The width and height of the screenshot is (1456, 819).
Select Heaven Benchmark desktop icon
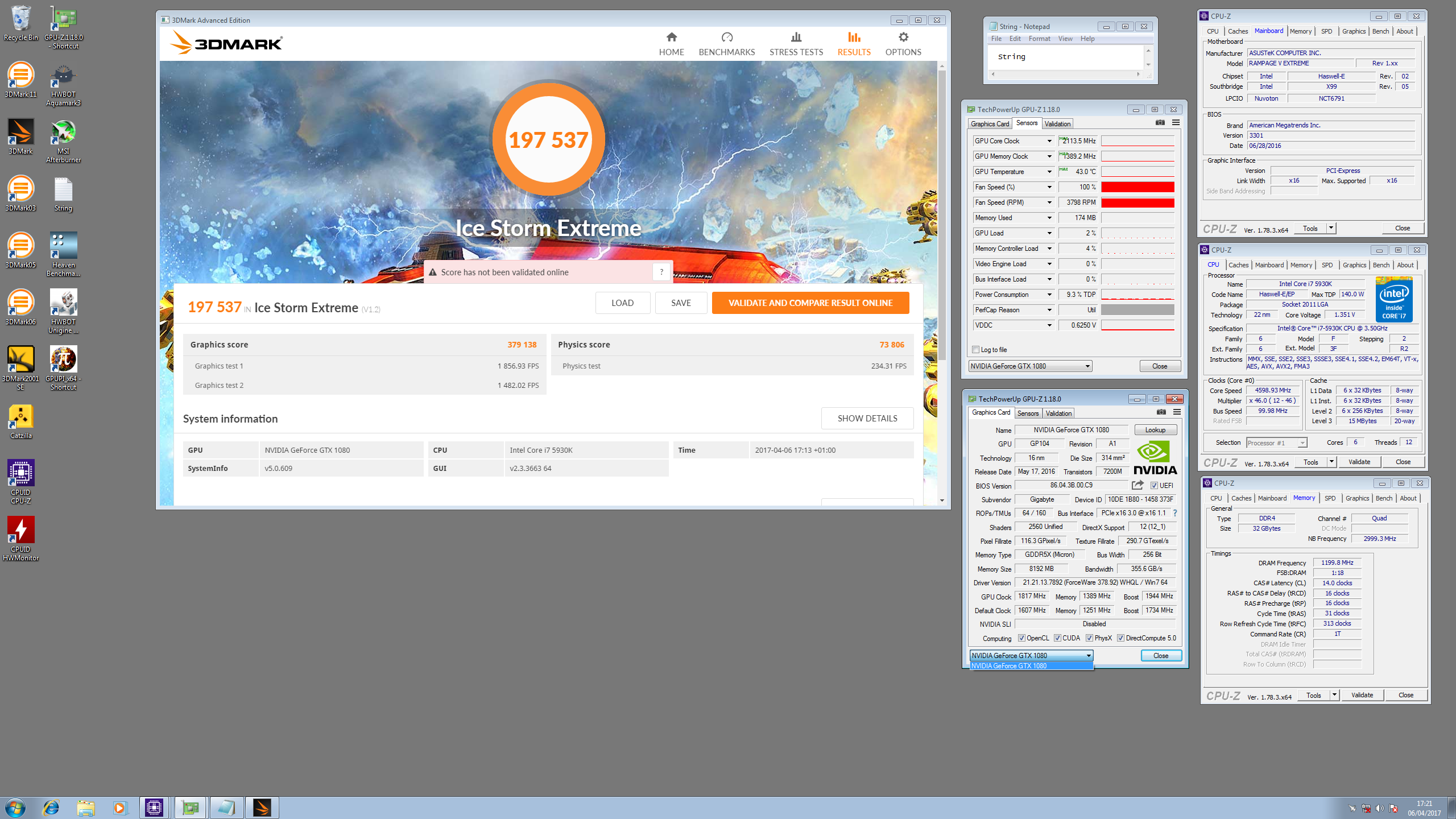coord(63,255)
